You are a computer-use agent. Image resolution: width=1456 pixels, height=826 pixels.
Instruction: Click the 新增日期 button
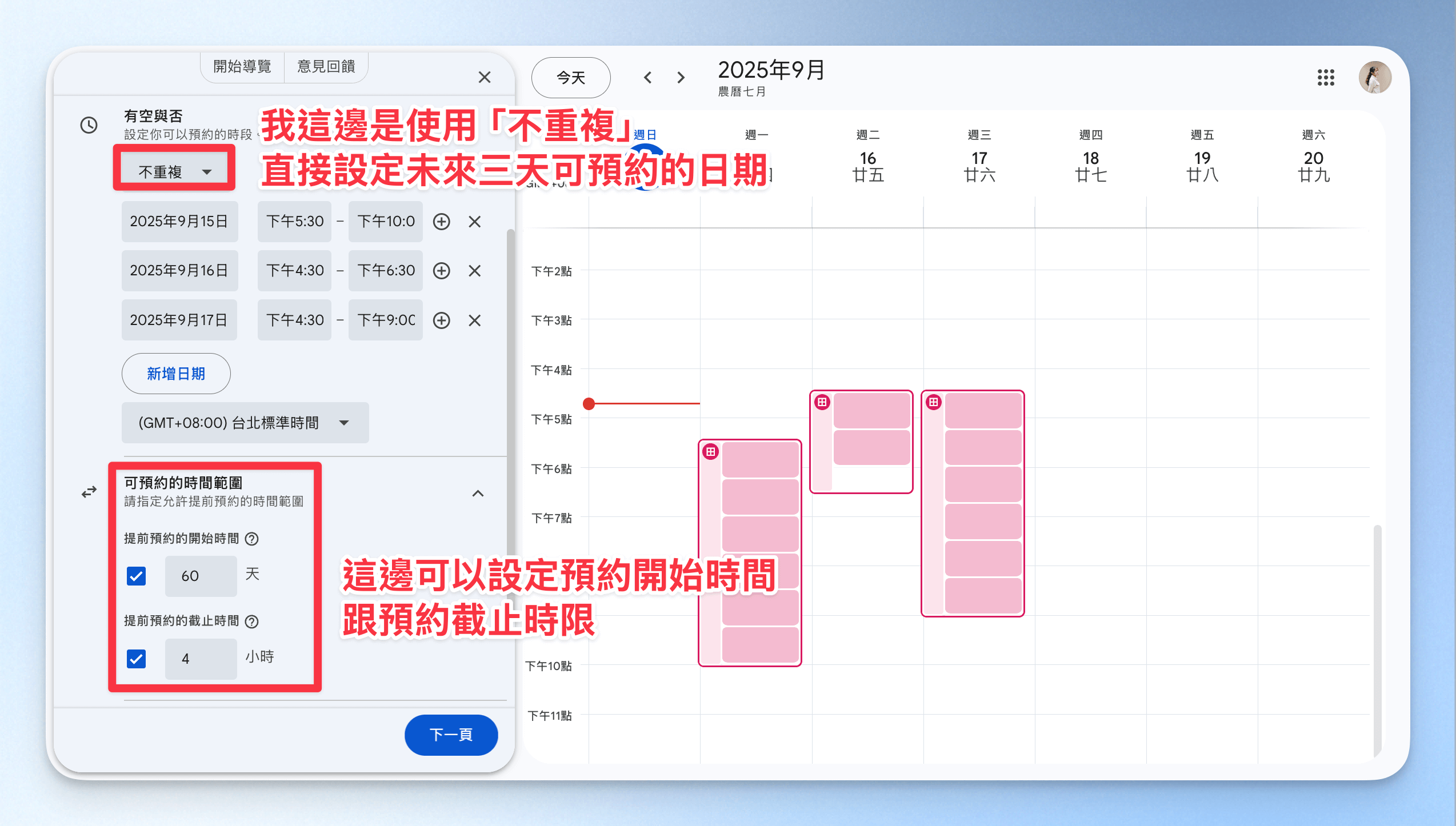pyautogui.click(x=176, y=374)
